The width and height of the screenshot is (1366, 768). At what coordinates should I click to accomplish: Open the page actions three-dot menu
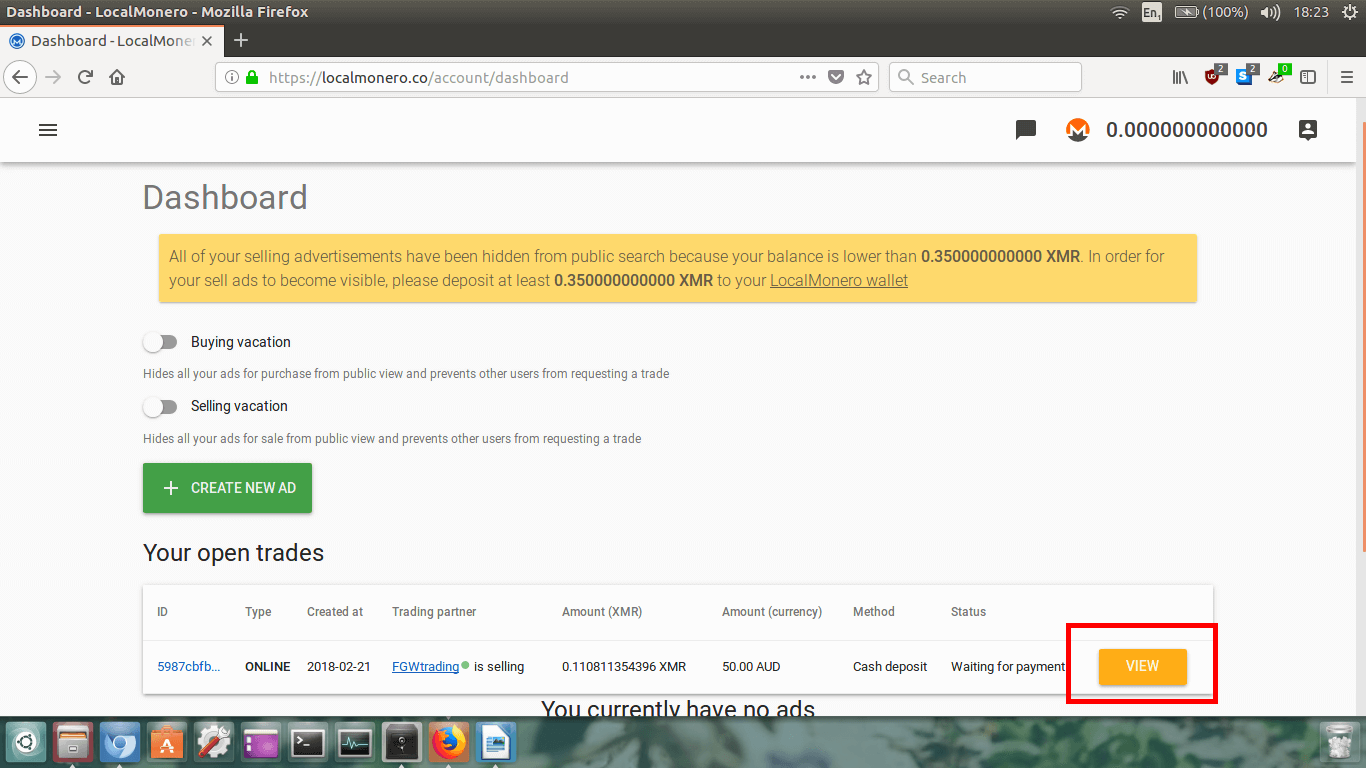point(808,77)
